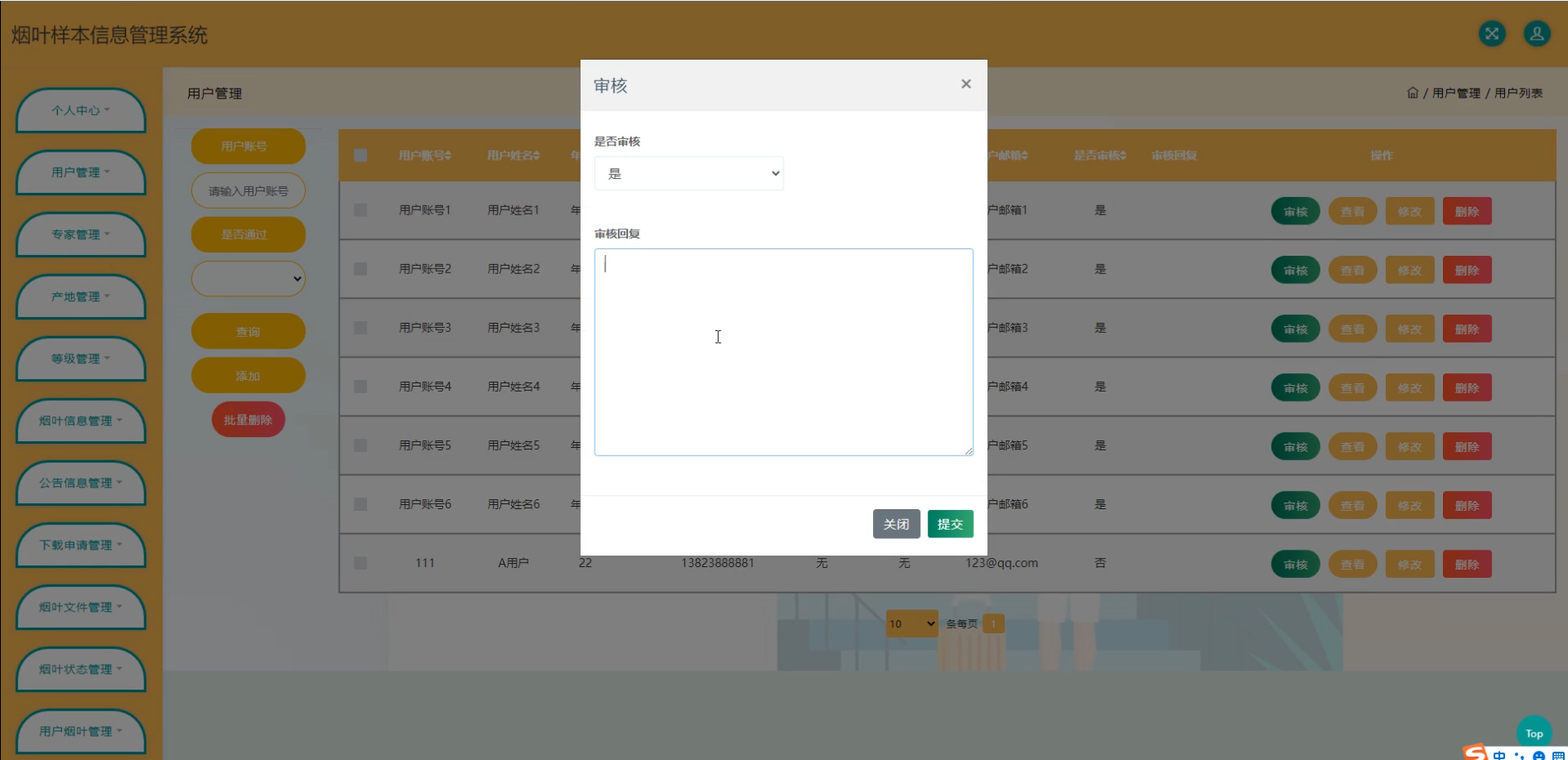Click 修改 button for 用户账号4

1410,387
